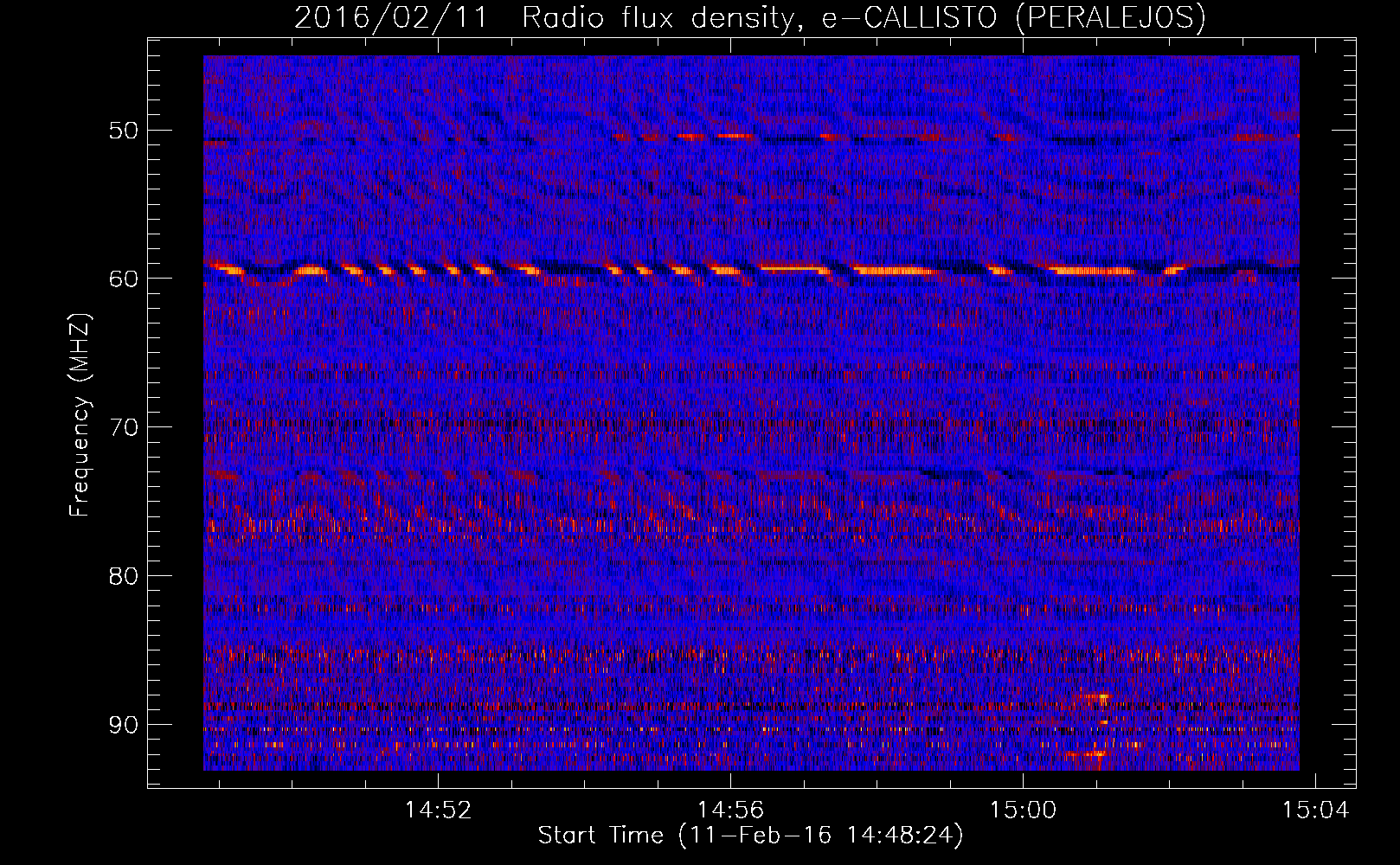Click the 50 frequency tick label
Viewport: 1400px width, 865px height.
(x=123, y=131)
